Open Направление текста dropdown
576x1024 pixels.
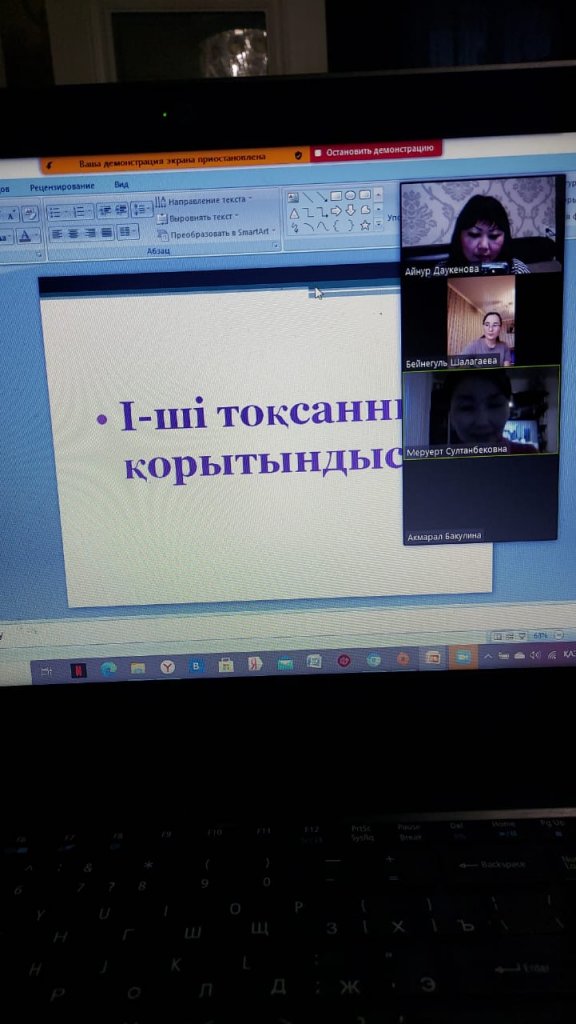coord(204,200)
